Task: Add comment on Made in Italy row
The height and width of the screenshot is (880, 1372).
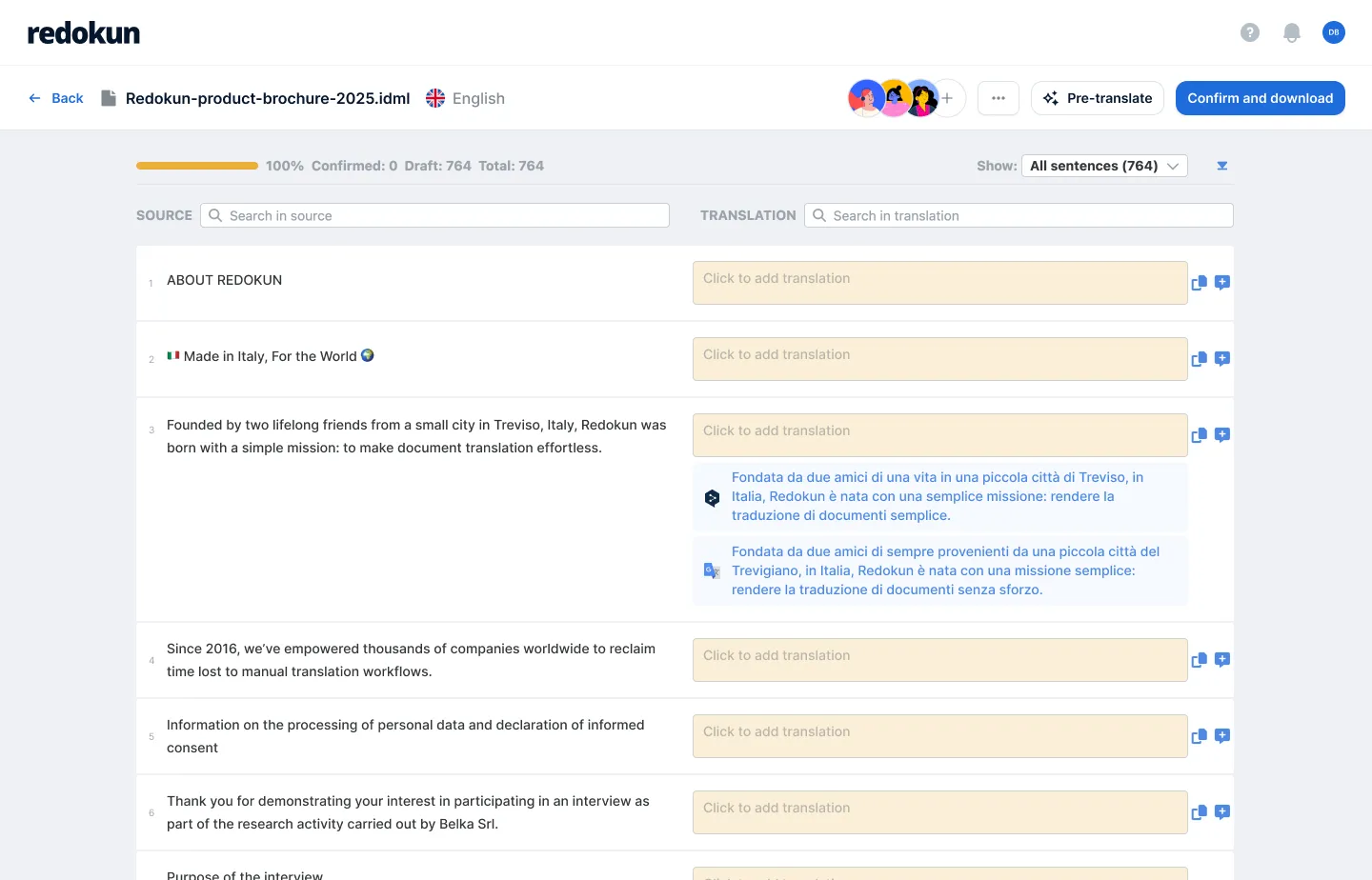Action: coord(1222,359)
